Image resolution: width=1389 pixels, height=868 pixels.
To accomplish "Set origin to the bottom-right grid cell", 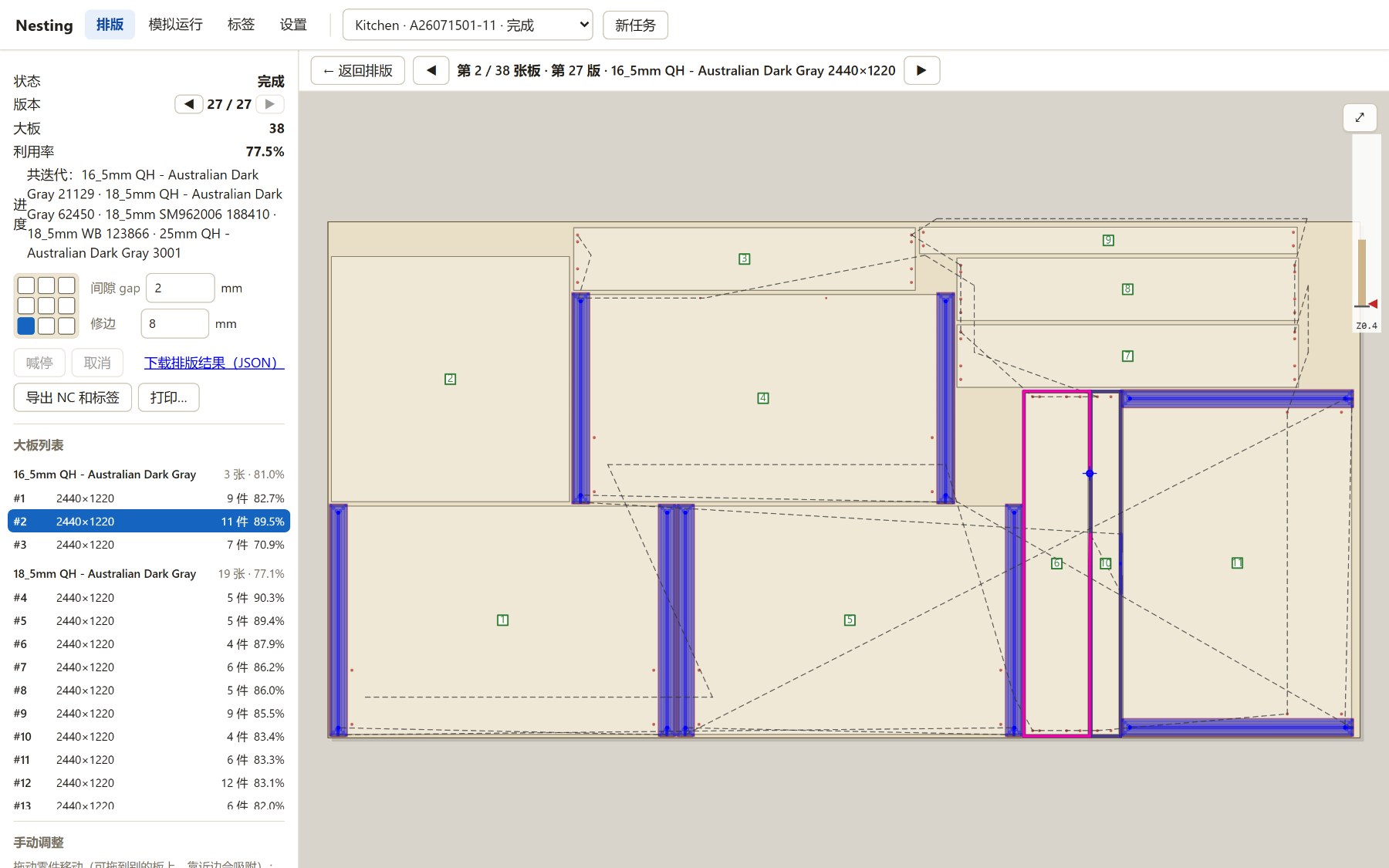I will pyautogui.click(x=66, y=326).
